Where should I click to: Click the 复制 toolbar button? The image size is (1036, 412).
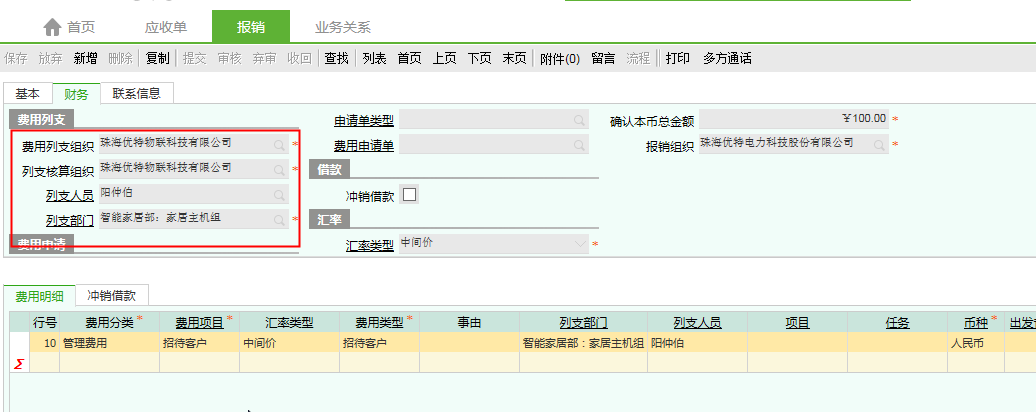[157, 58]
